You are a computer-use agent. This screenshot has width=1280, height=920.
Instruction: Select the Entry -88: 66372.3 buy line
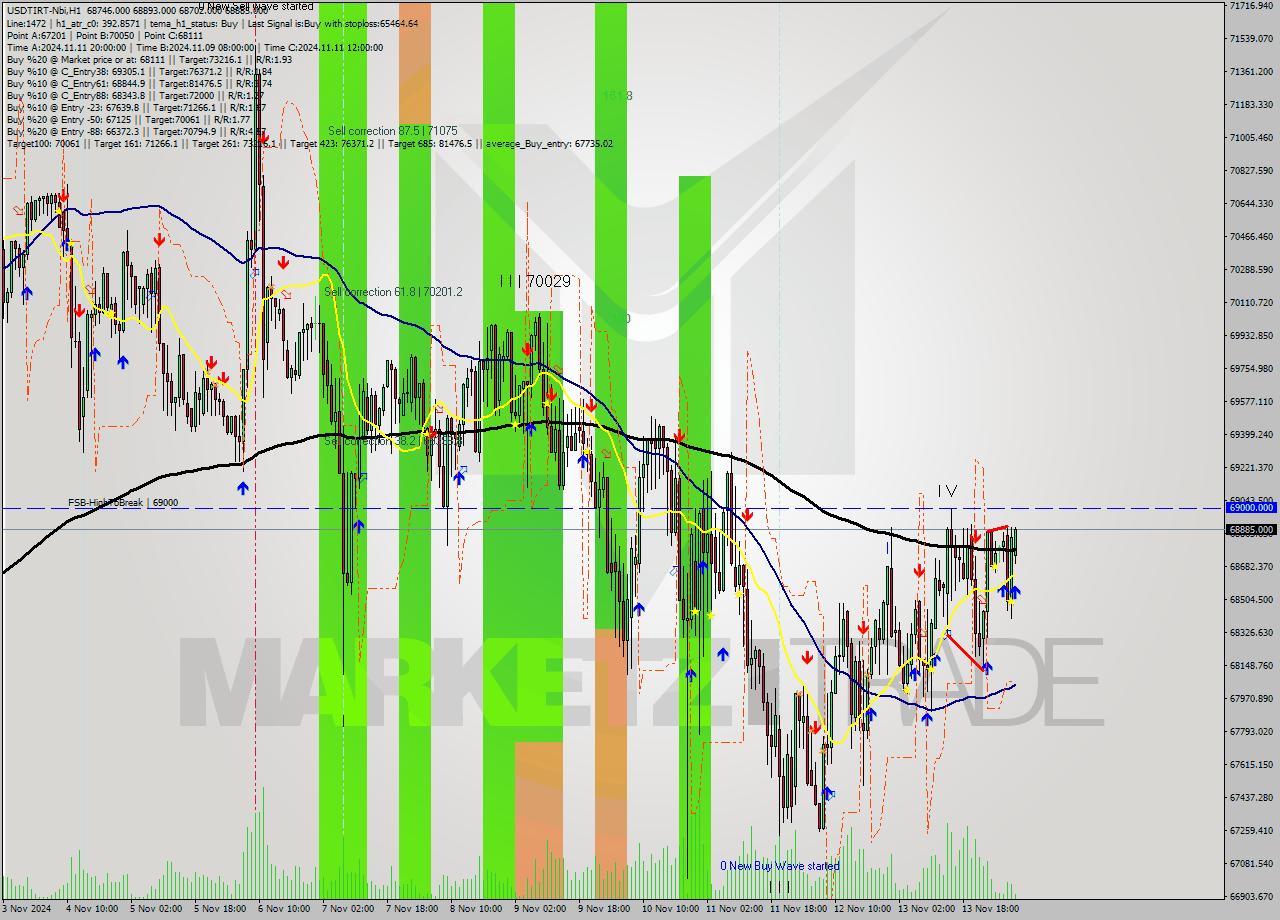(x=136, y=131)
